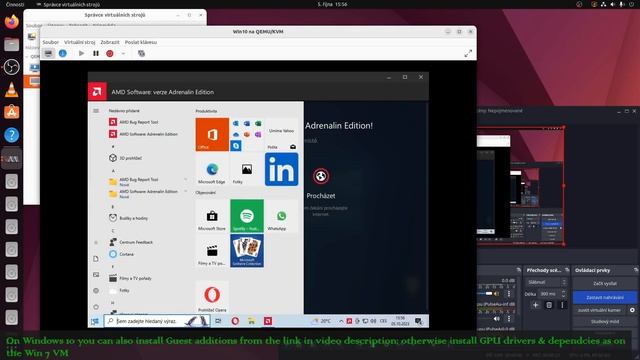Open the LinkedIn tile
This screenshot has width=640, height=360.
point(281,170)
